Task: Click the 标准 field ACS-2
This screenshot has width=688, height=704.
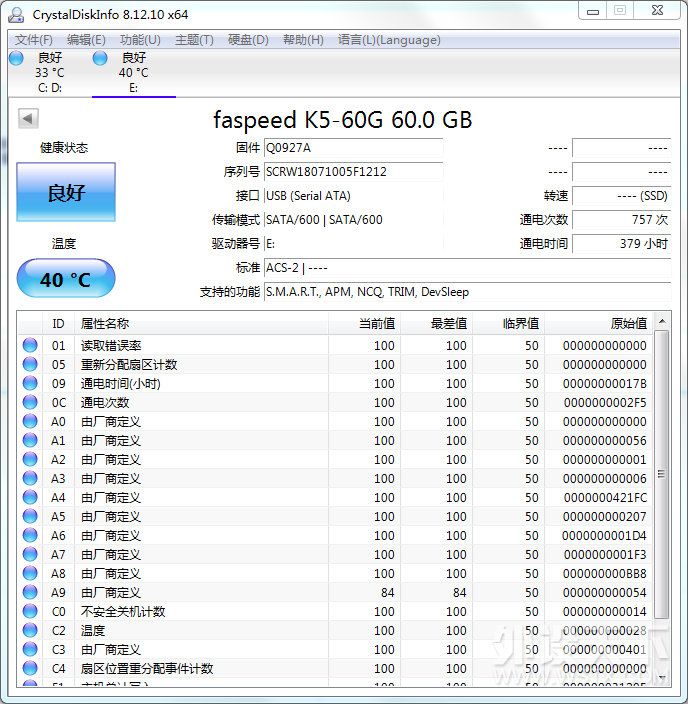Action: point(467,268)
